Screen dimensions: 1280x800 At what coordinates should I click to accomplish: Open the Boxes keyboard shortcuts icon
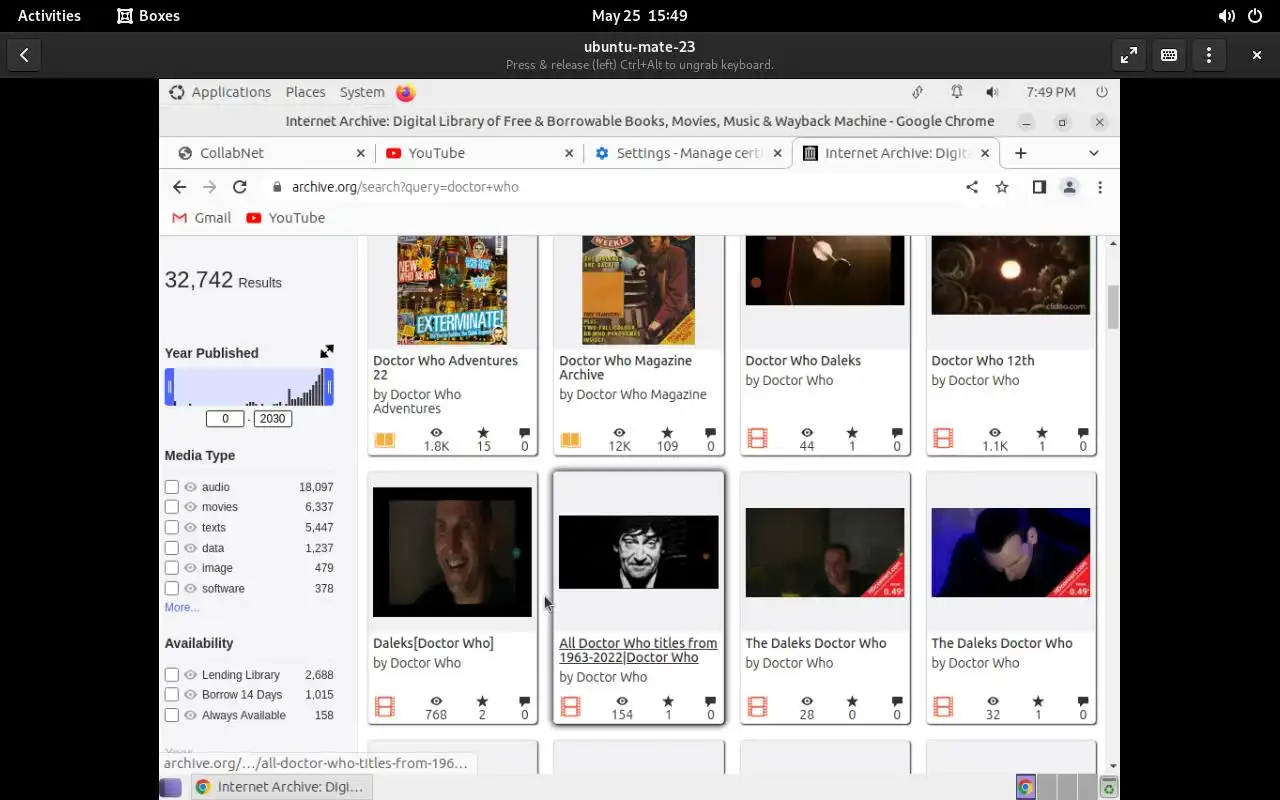(1169, 55)
